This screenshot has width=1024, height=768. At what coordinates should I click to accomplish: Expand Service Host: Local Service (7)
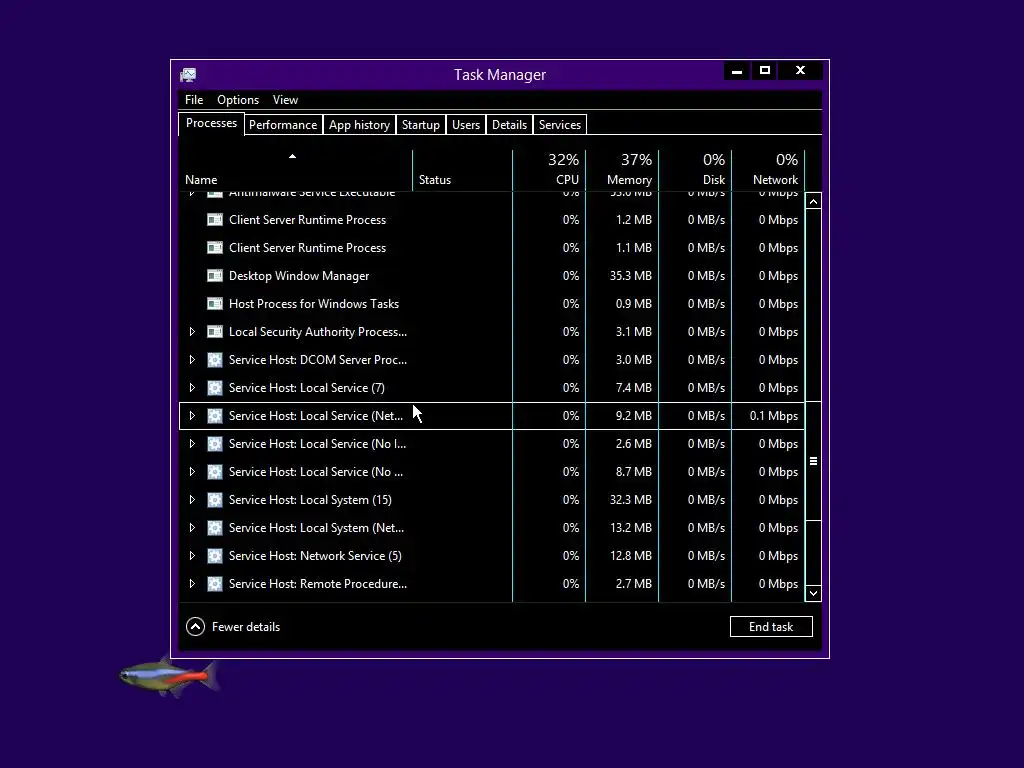(x=192, y=388)
